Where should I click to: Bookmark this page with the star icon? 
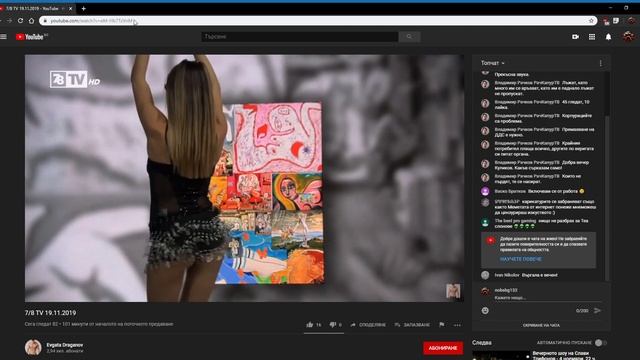(x=591, y=21)
